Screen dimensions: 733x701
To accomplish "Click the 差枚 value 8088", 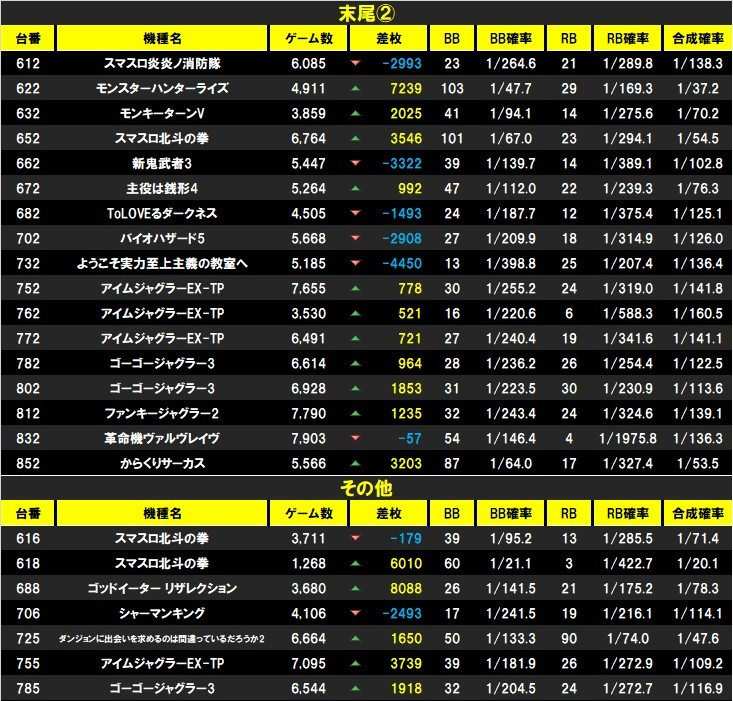I will (x=406, y=588).
